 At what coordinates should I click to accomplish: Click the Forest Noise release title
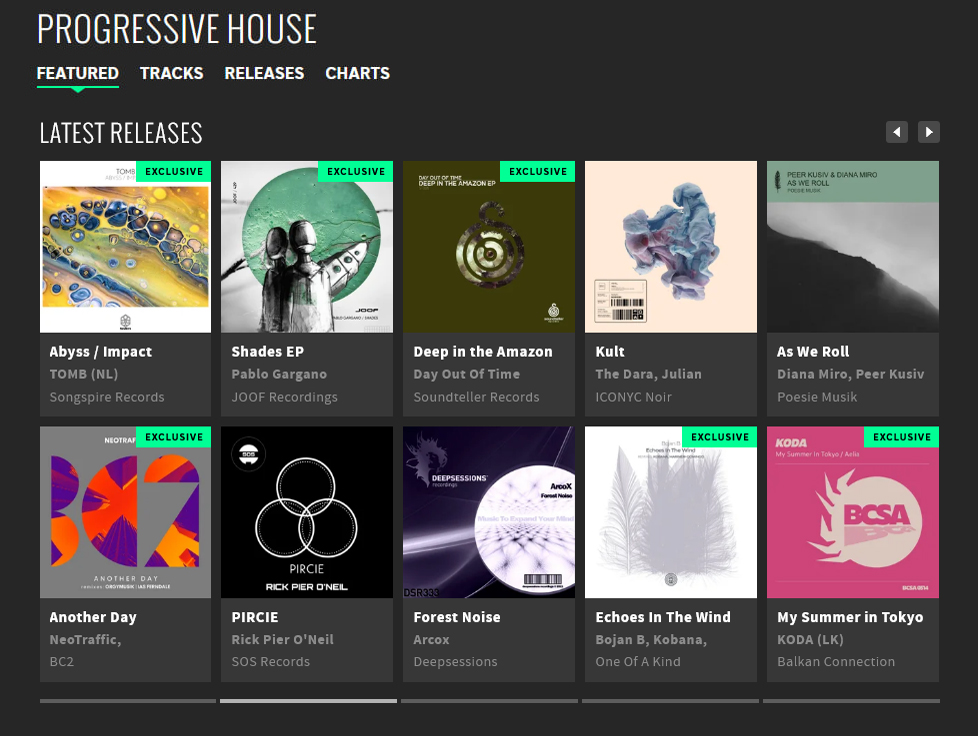(457, 617)
